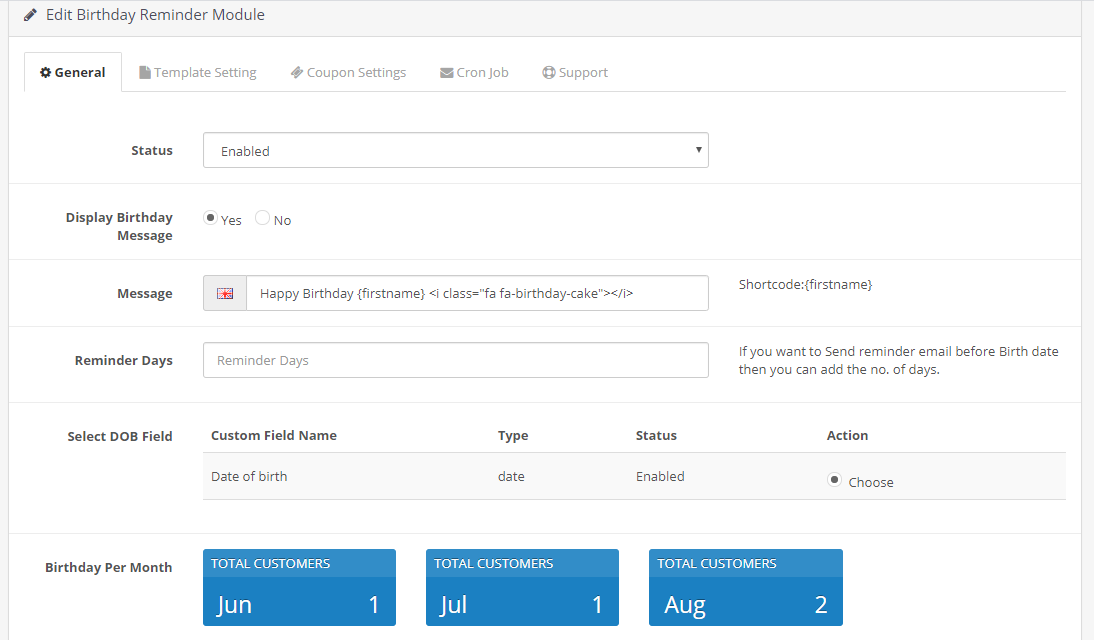Open the Support tab
Image resolution: width=1094 pixels, height=640 pixels.
point(576,73)
